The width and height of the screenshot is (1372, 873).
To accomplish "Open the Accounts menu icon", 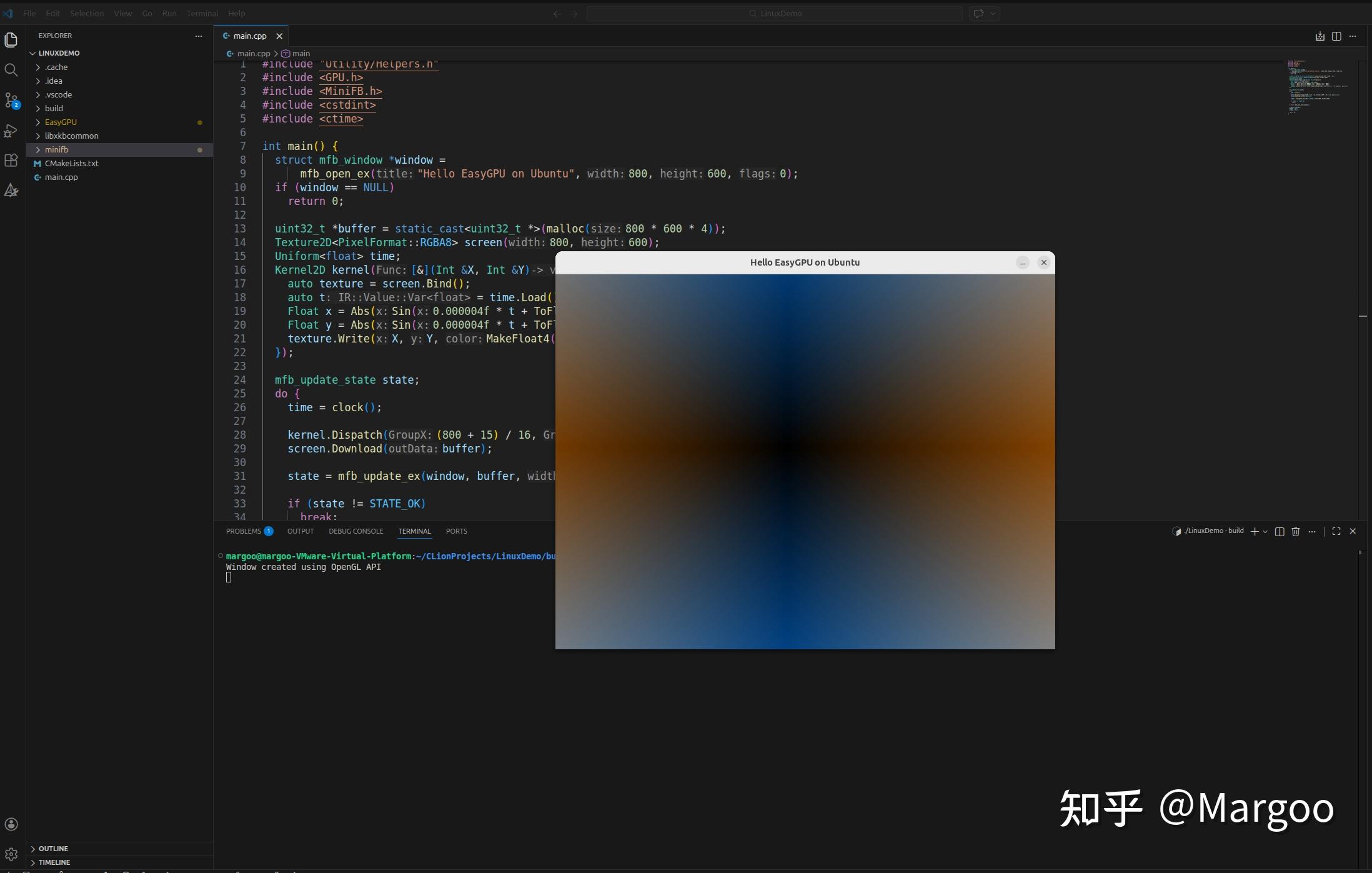I will [11, 824].
